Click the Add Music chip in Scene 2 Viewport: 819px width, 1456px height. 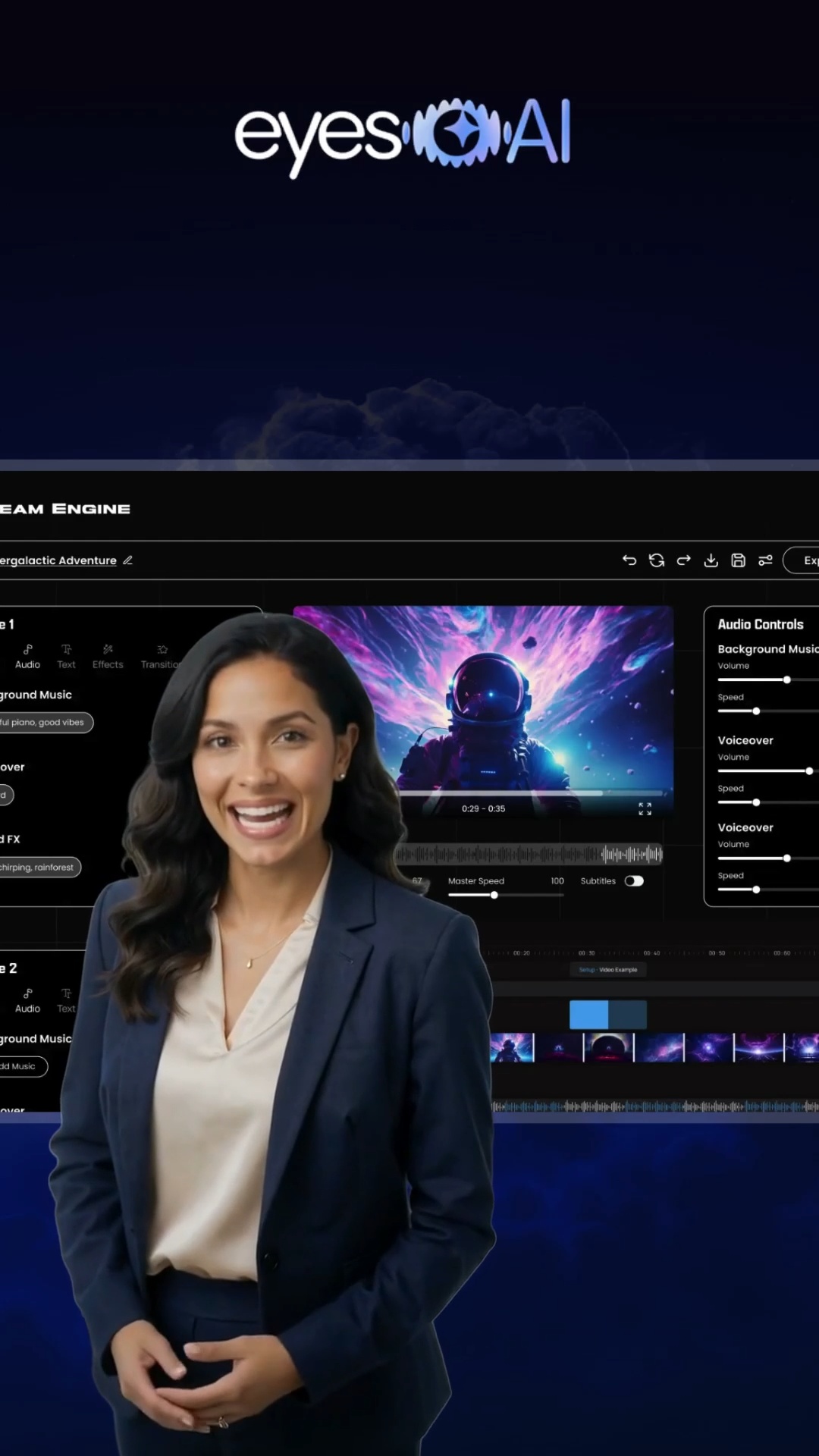coord(23,1067)
